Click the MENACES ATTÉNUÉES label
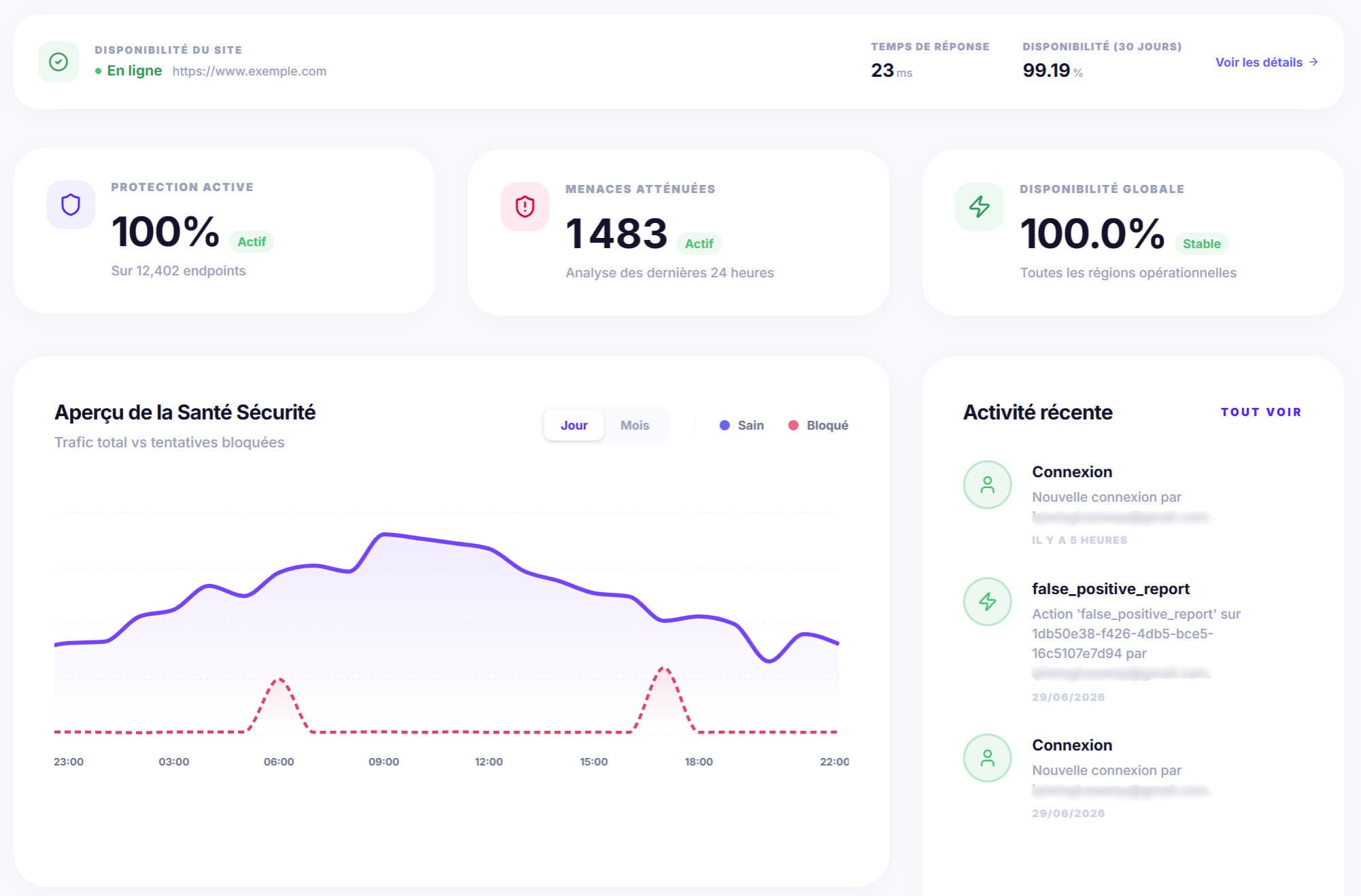1361x896 pixels. pos(640,189)
